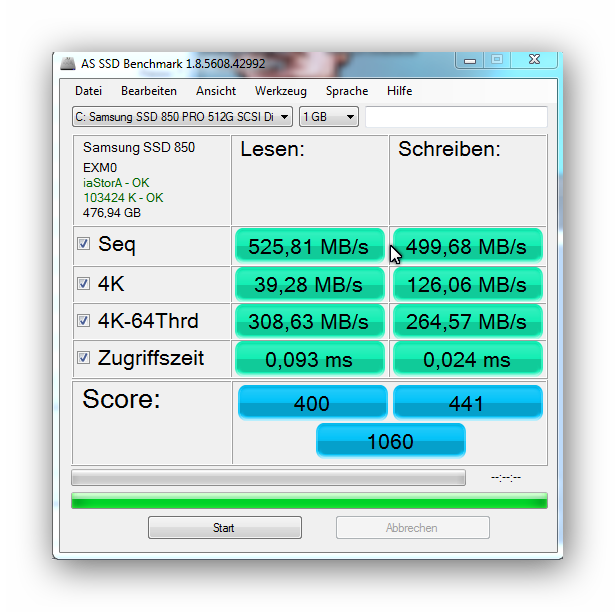Toggle the 4K-64Thrd test checkbox
The height and width of the screenshot is (612, 615).
coord(83,321)
